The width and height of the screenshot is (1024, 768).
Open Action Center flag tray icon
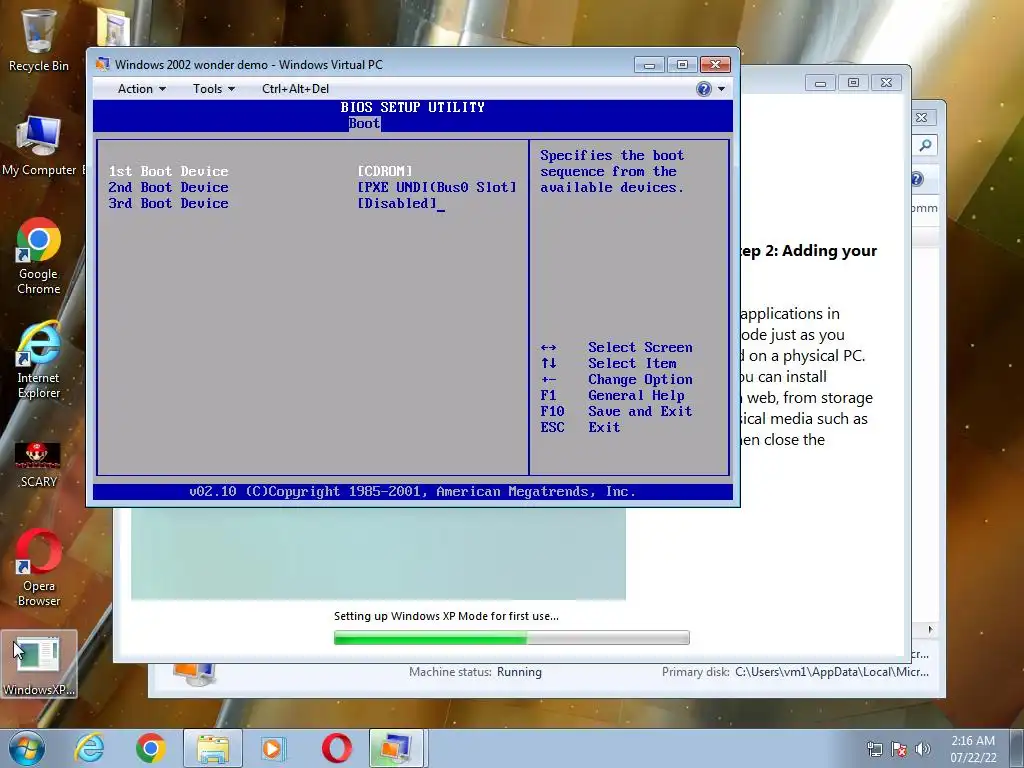point(899,749)
